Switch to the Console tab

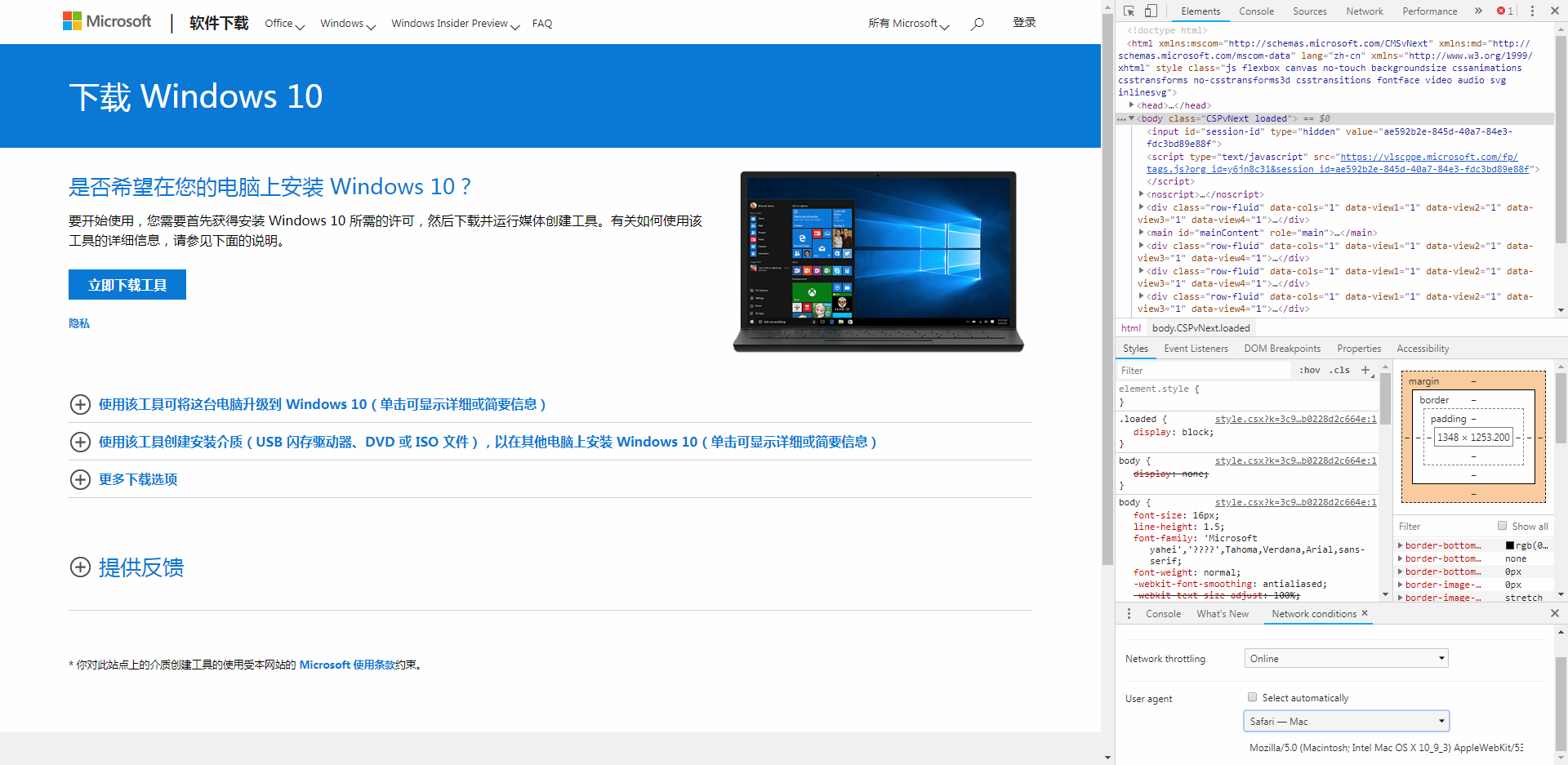pos(1256,11)
